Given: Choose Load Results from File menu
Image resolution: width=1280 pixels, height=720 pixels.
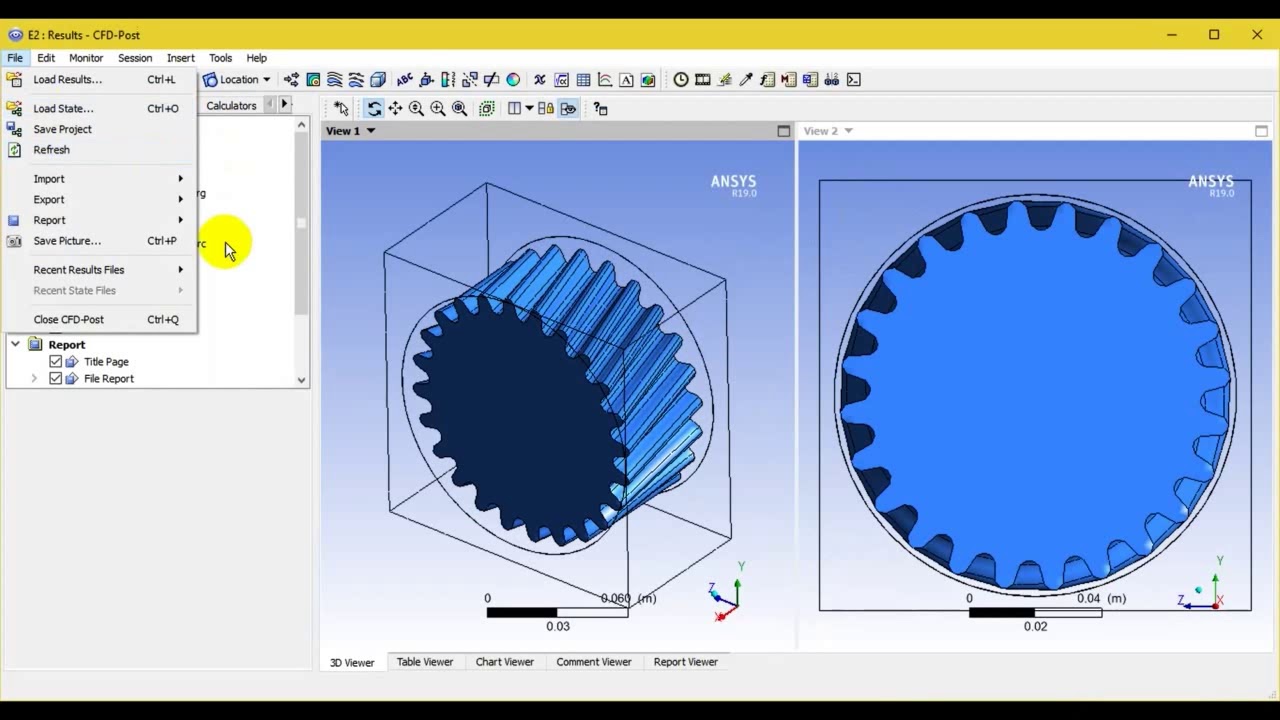Looking at the screenshot, I should coord(100,80).
